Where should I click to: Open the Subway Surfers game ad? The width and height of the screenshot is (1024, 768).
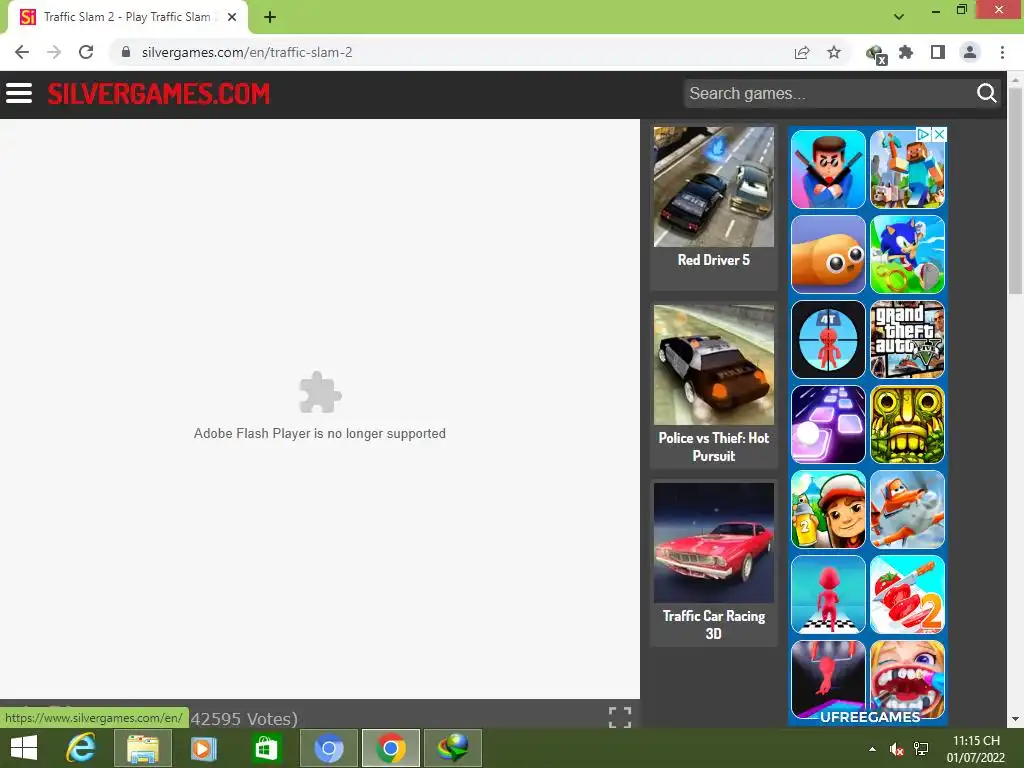coord(828,509)
